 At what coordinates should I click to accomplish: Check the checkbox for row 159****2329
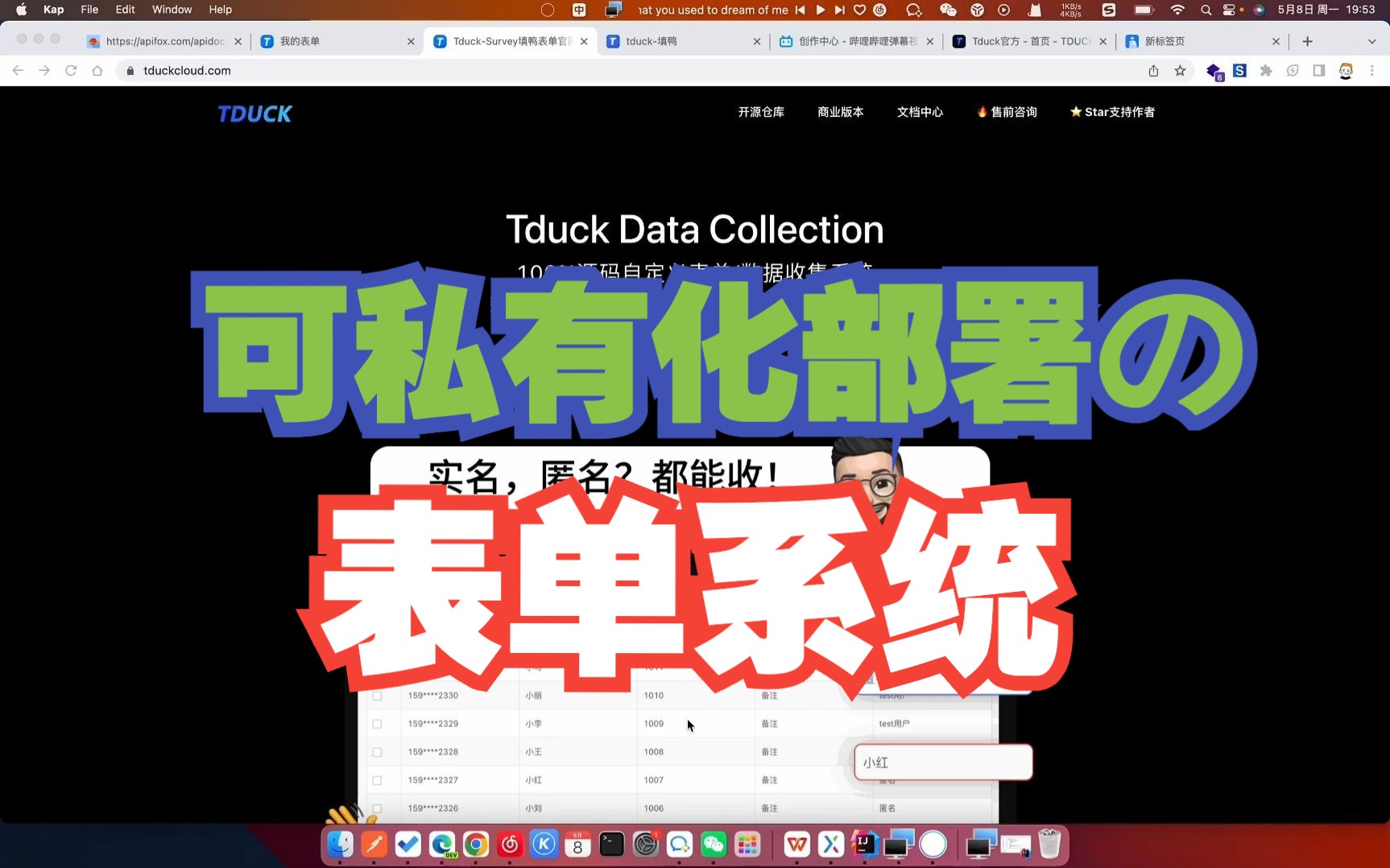[378, 723]
